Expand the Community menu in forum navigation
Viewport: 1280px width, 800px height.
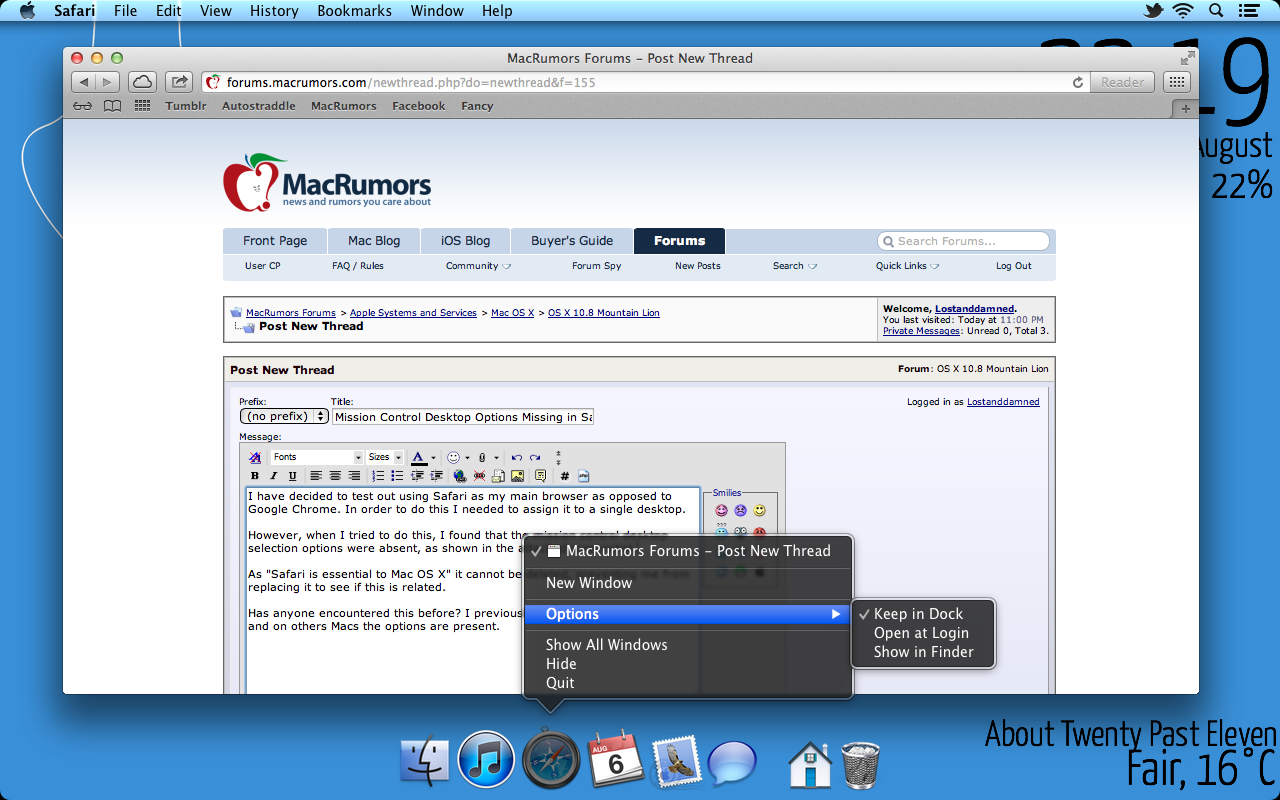pyautogui.click(x=478, y=266)
